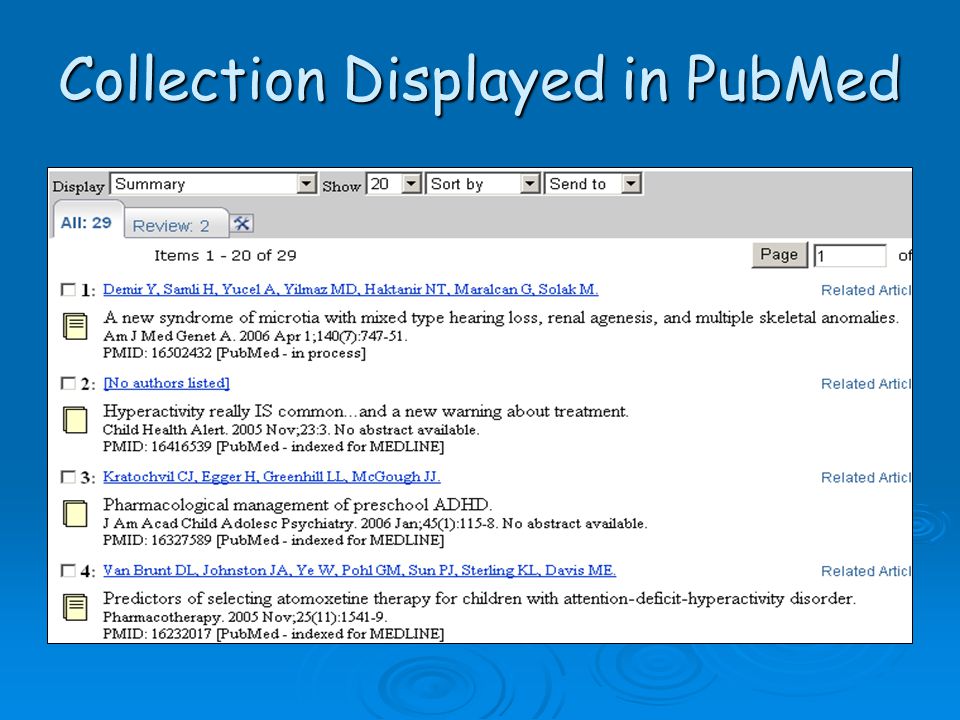Click the Page button
This screenshot has height=720, width=960.
779,255
